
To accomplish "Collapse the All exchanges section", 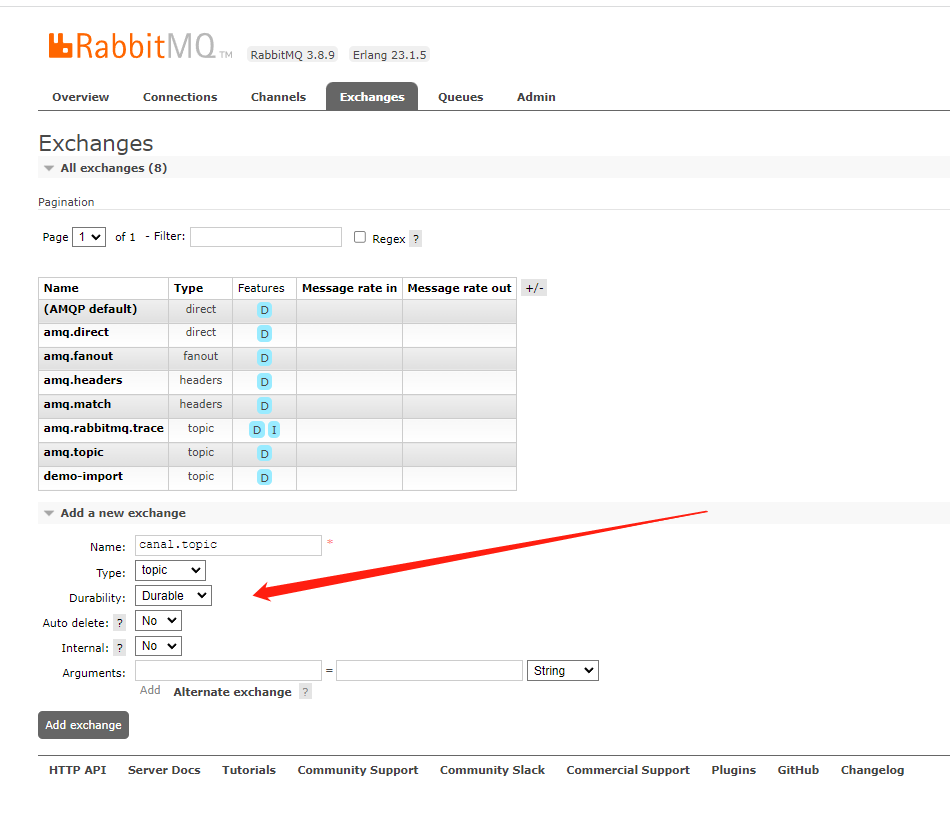I will pos(113,168).
